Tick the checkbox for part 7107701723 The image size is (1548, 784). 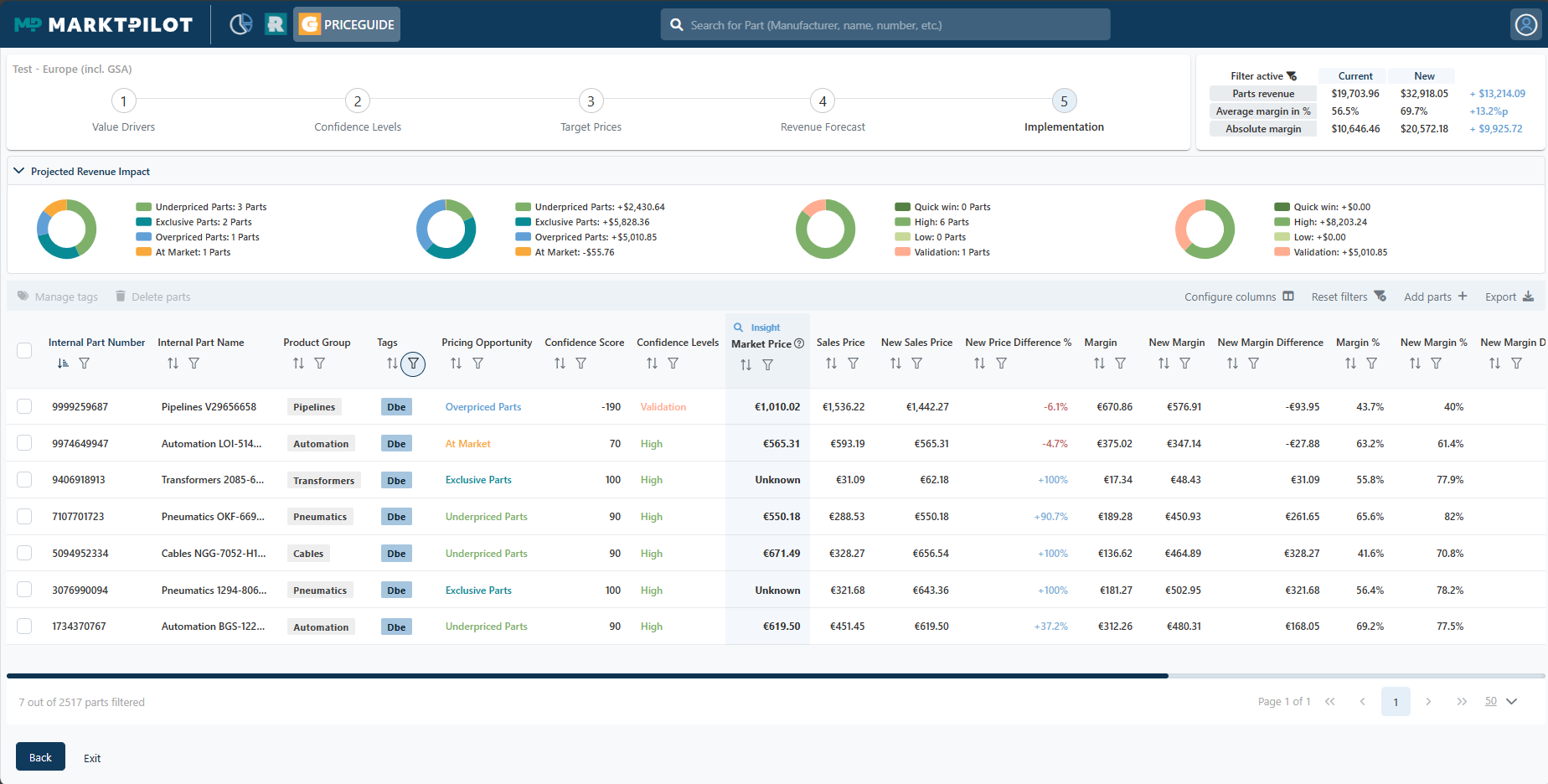24,517
